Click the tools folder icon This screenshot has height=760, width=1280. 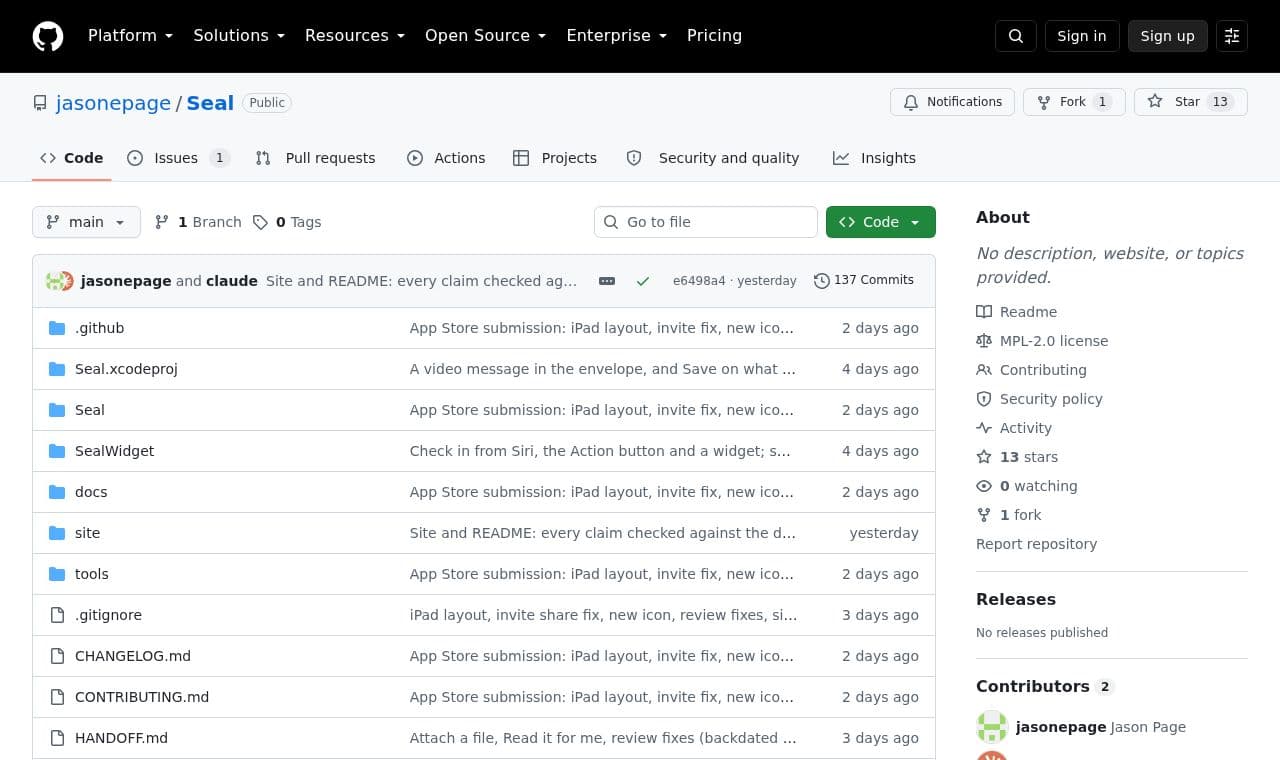[57, 574]
